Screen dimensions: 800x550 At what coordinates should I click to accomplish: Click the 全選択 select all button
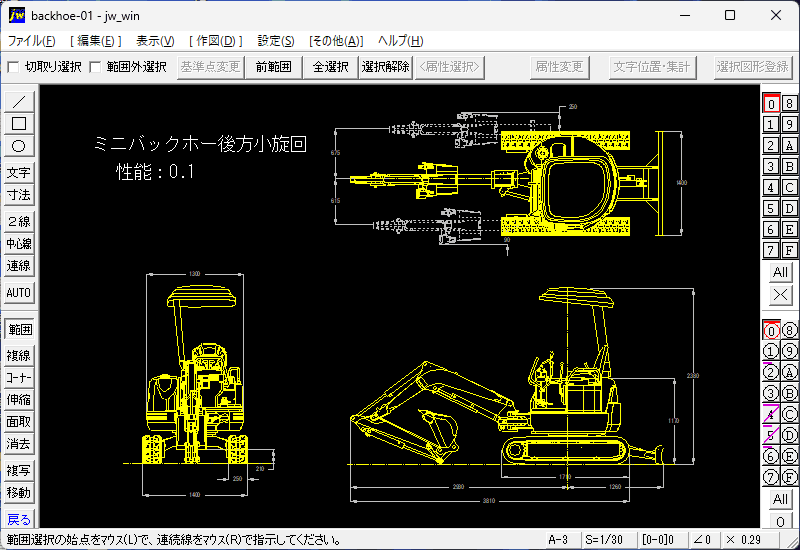pyautogui.click(x=331, y=67)
